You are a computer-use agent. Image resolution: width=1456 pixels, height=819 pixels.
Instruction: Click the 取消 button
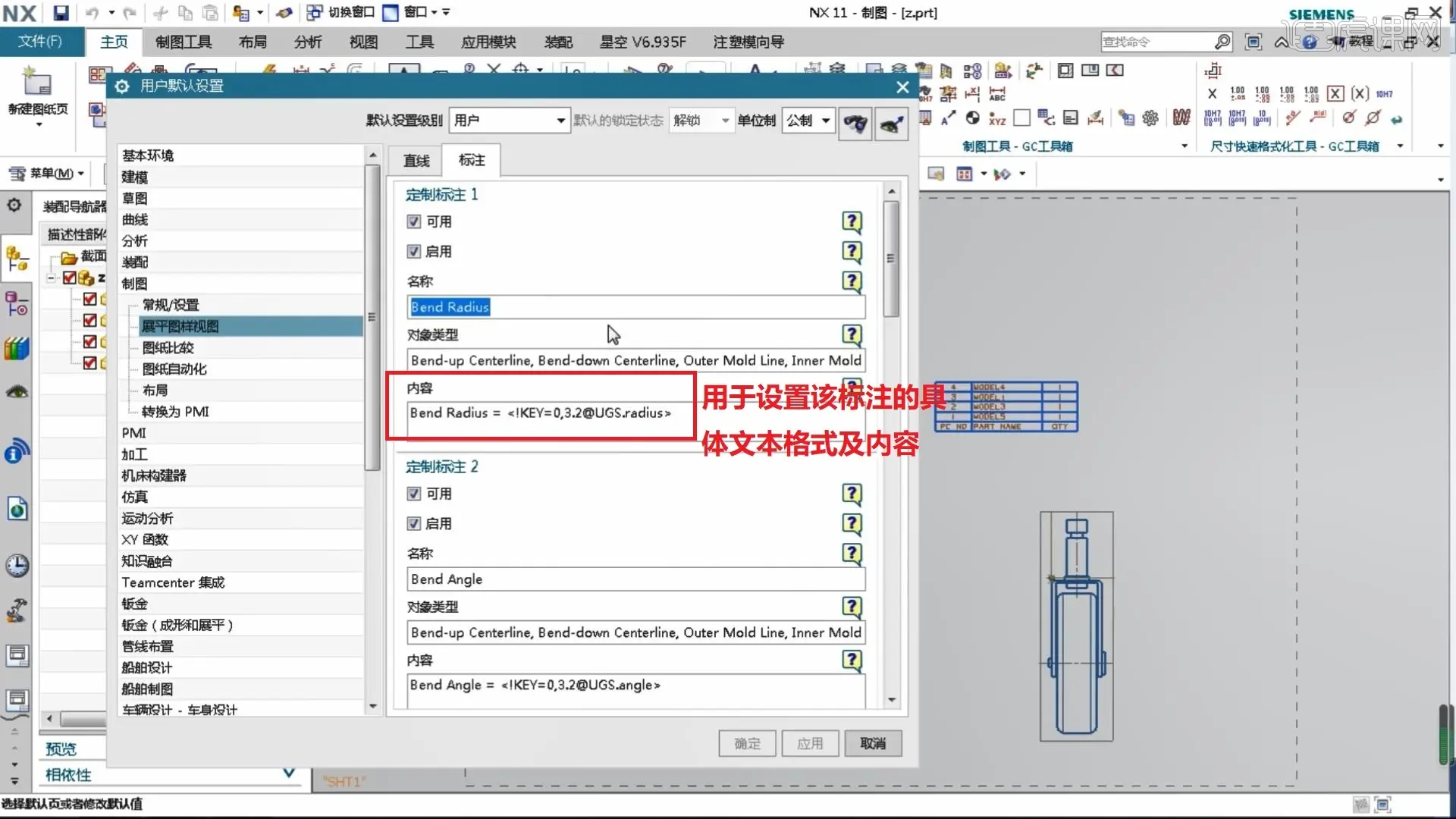(872, 743)
